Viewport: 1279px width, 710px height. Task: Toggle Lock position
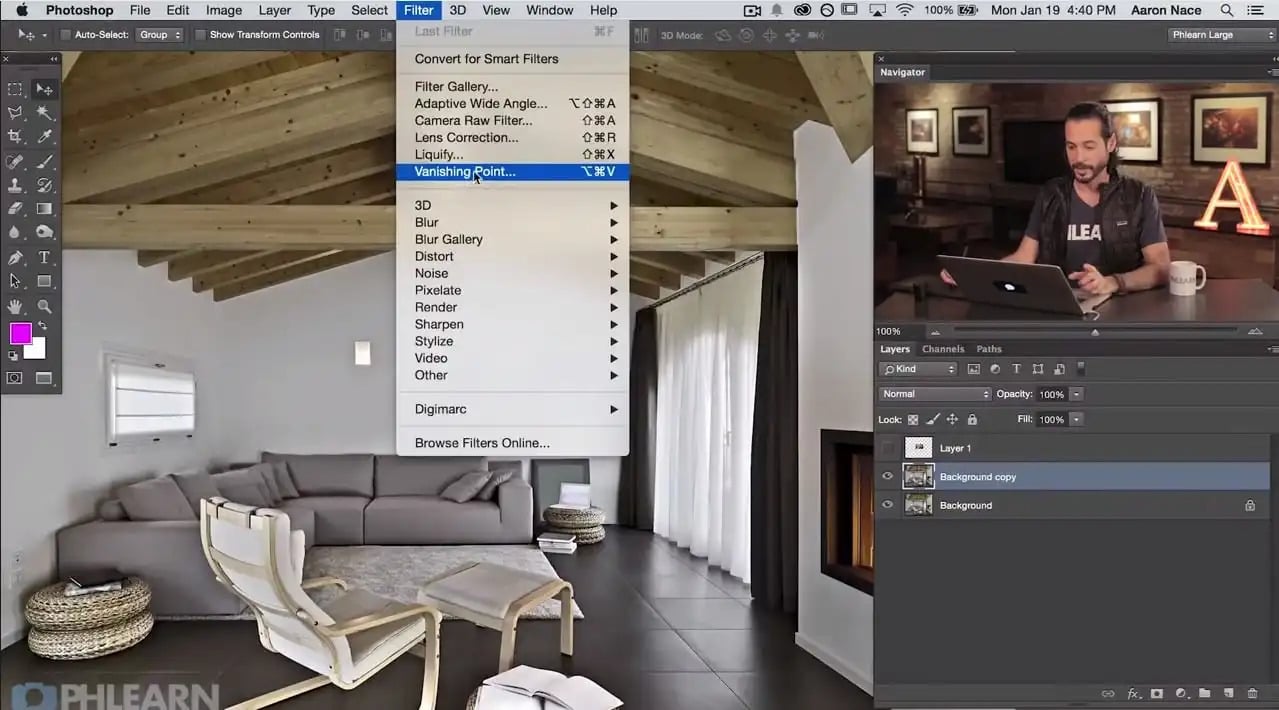(x=952, y=420)
